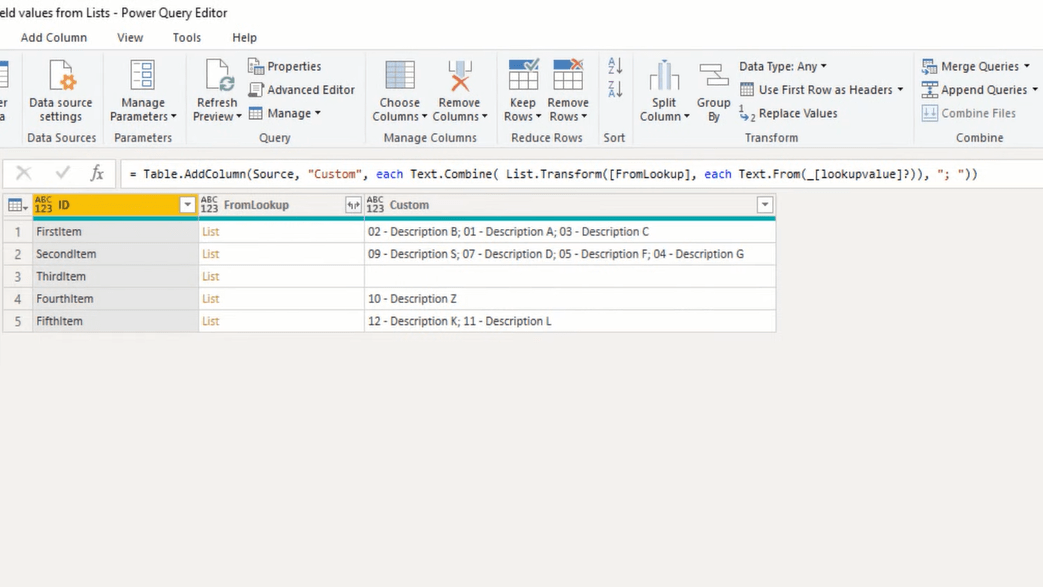Open List link in FirstItem row
This screenshot has width=1043, height=587.
[x=210, y=232]
